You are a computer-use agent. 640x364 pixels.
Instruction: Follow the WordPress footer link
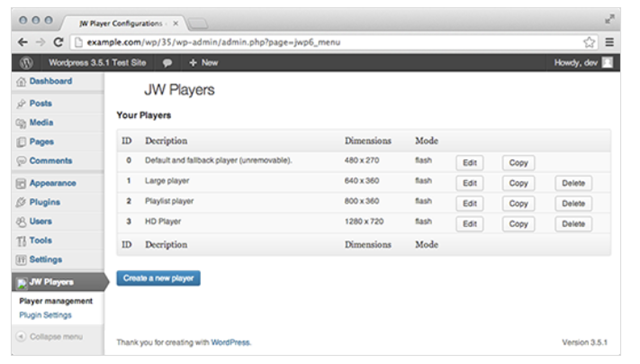[230, 342]
